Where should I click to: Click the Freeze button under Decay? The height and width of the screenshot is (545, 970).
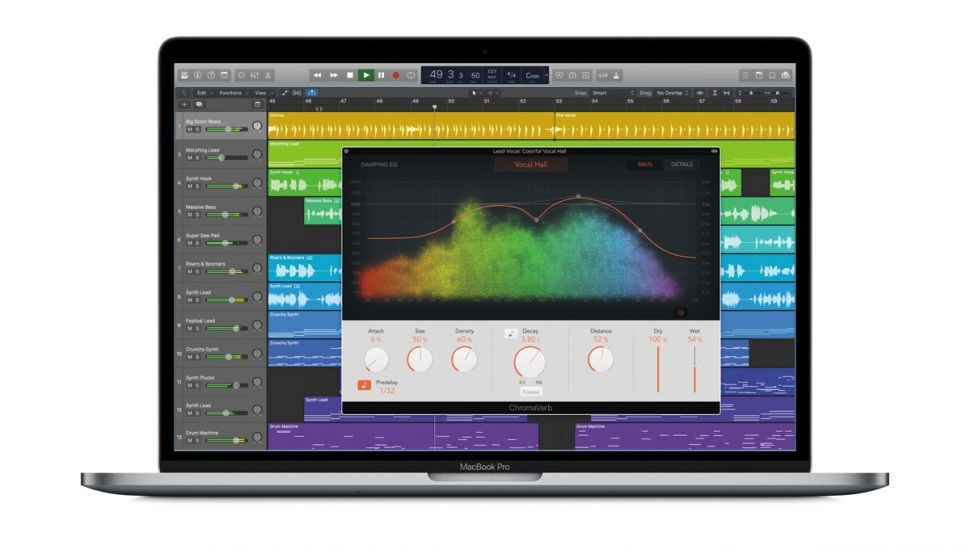[531, 392]
